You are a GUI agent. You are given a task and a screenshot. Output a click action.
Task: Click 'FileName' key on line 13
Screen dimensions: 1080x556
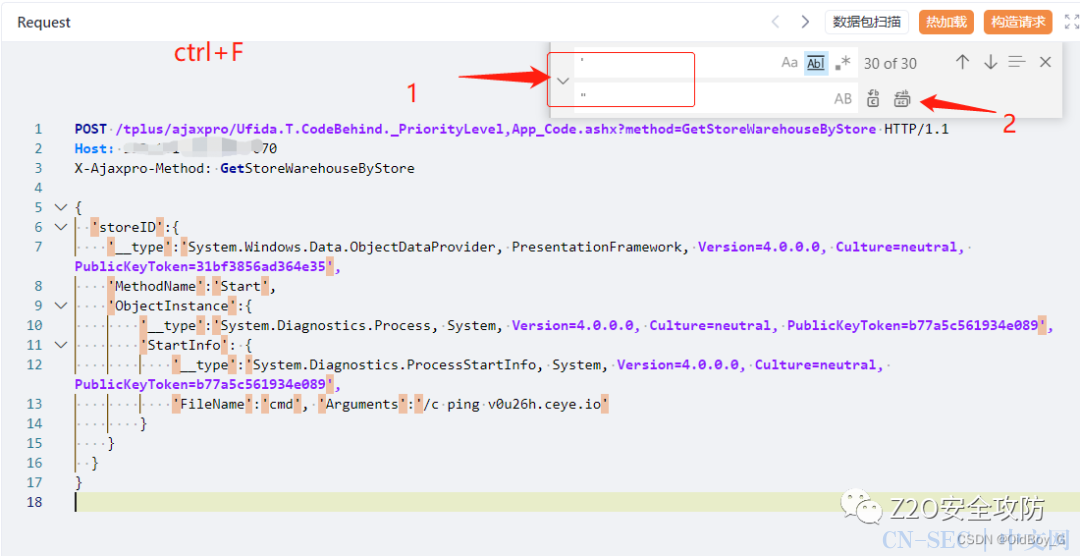tap(212, 404)
